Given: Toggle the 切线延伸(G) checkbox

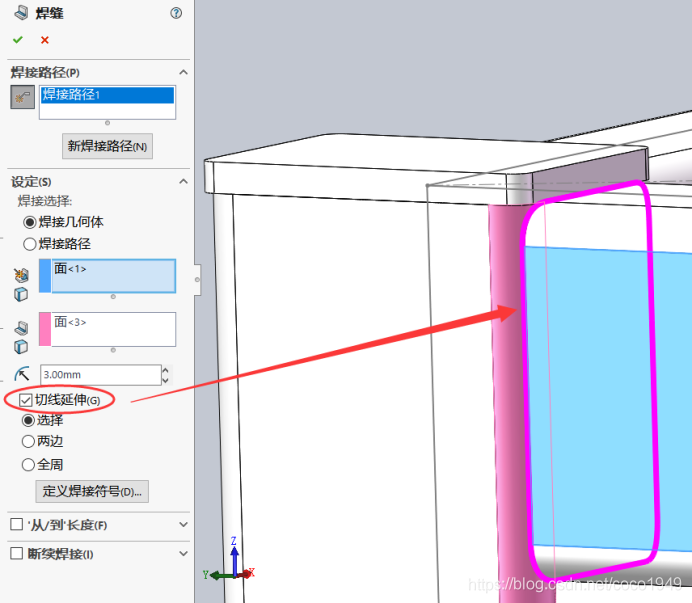Looking at the screenshot, I should (26, 400).
